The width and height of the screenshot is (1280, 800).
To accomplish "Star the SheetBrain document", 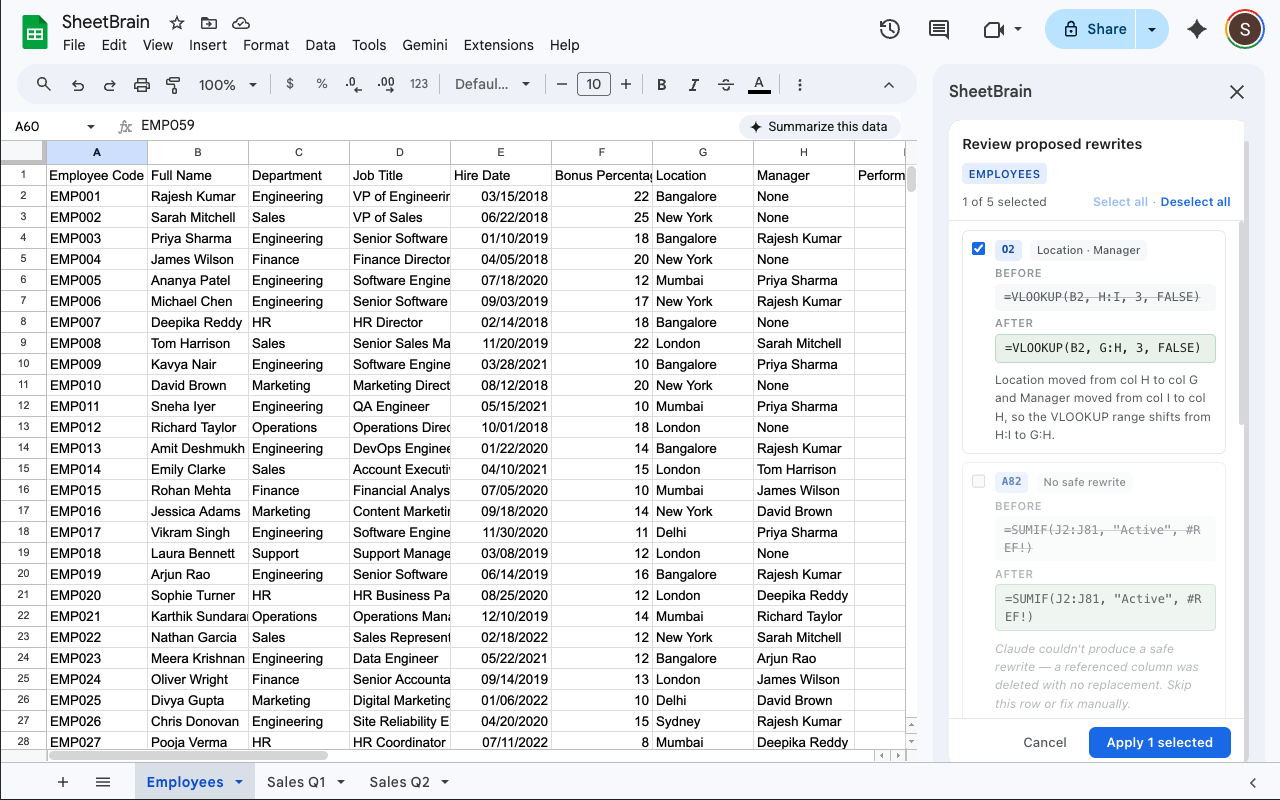I will (177, 22).
